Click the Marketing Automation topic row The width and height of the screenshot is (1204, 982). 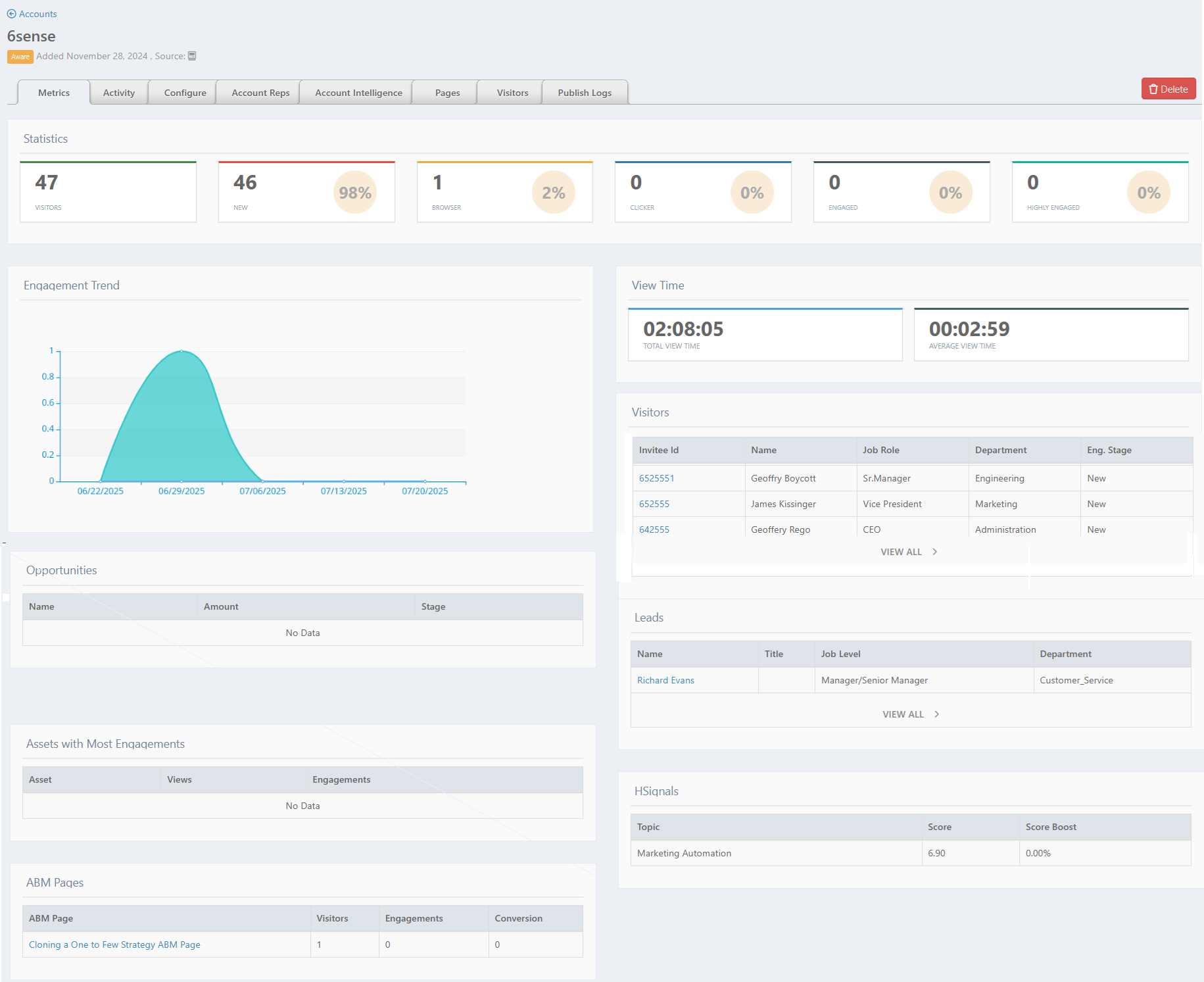coord(911,853)
